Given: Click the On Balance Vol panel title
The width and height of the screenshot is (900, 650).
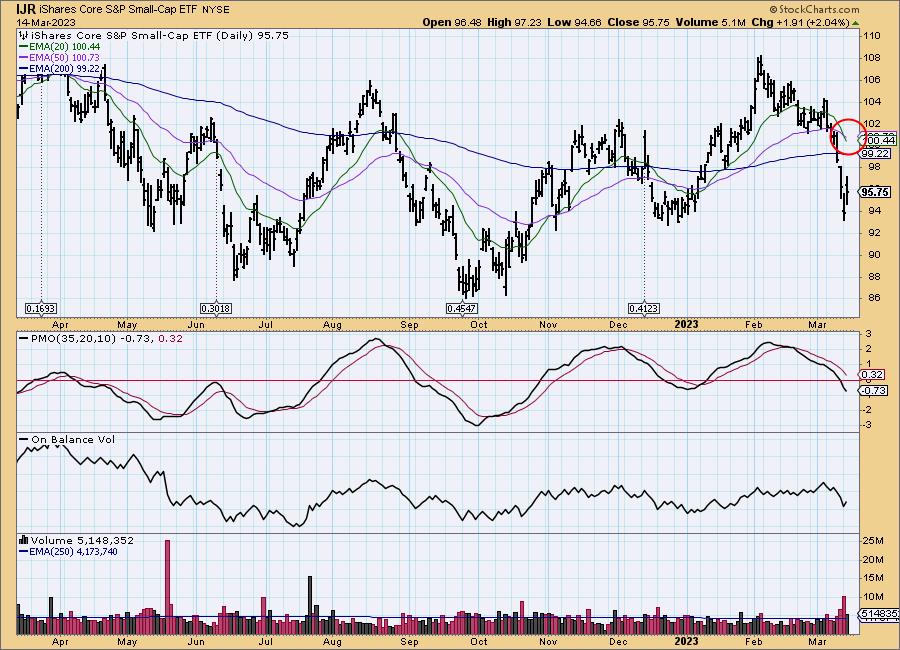Looking at the screenshot, I should coord(73,440).
